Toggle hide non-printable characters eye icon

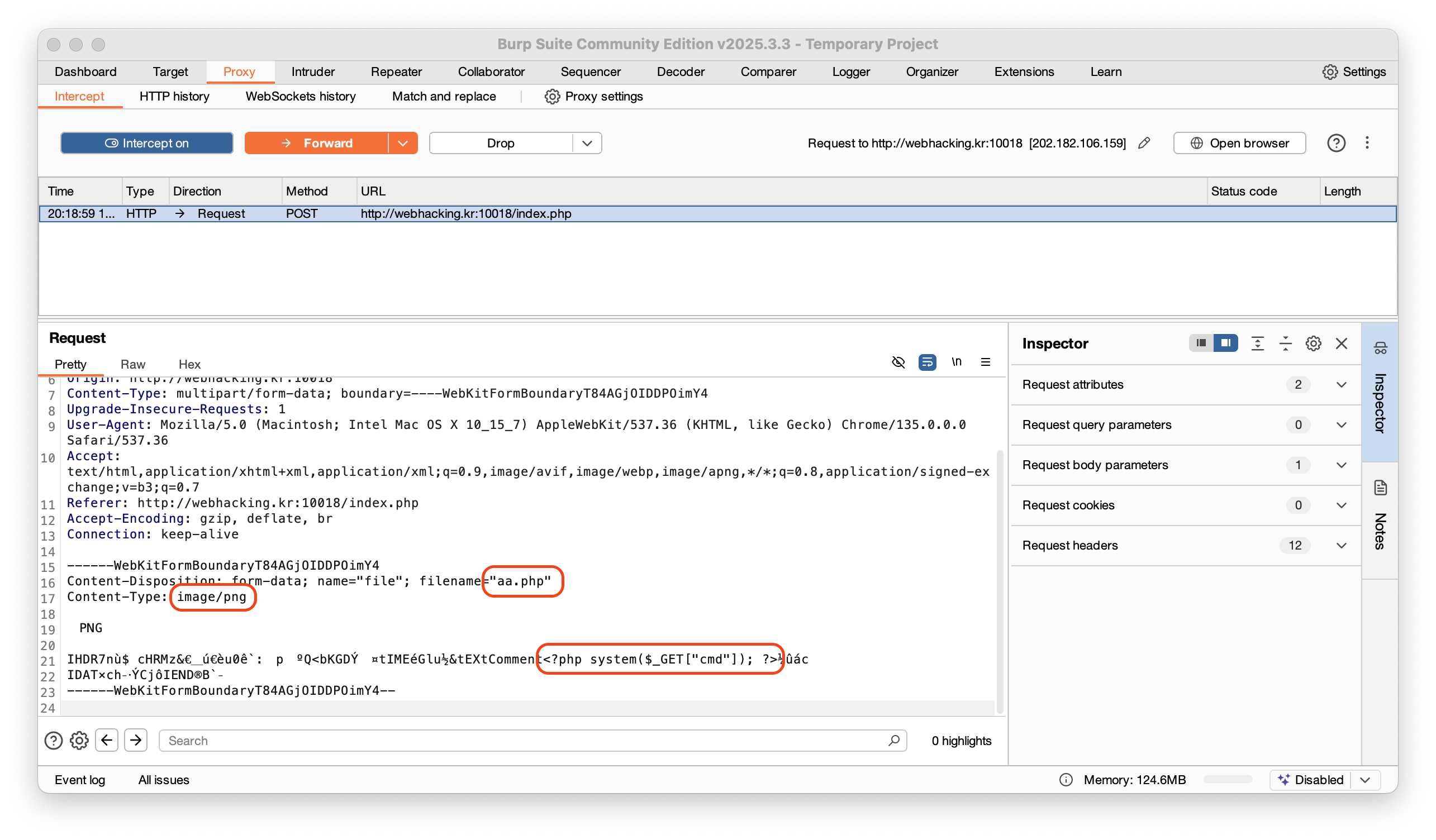point(898,362)
